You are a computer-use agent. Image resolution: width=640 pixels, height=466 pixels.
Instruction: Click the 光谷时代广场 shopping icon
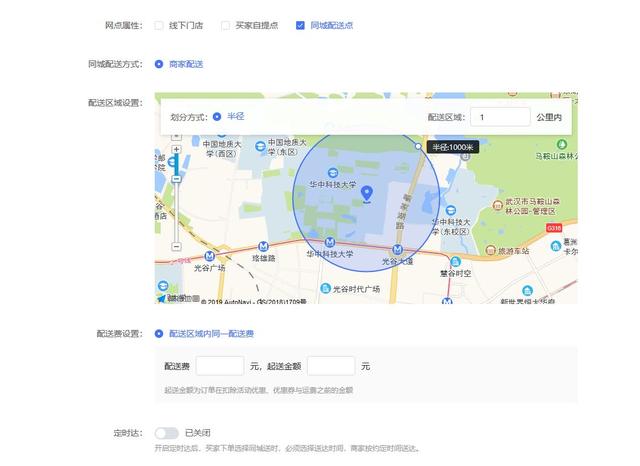click(325, 288)
